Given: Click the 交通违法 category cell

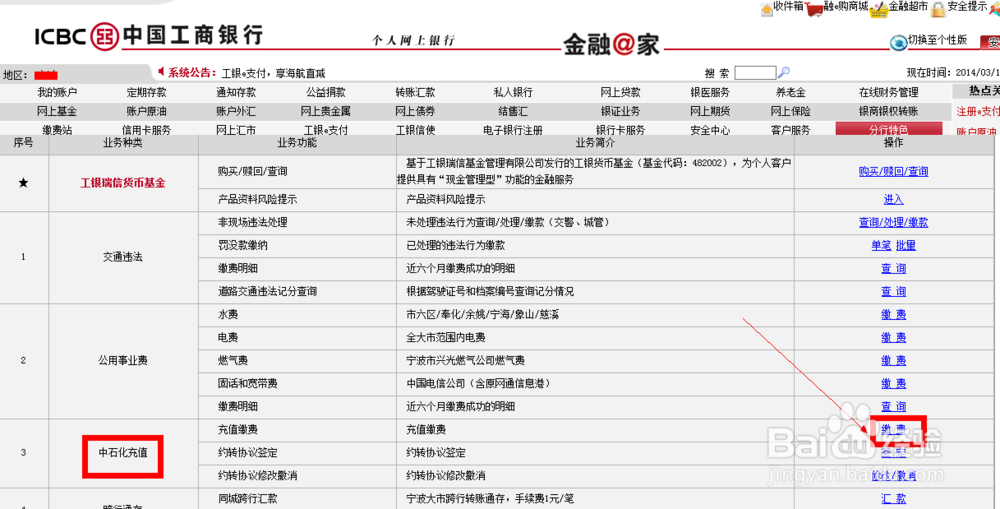Looking at the screenshot, I should coord(123,257).
